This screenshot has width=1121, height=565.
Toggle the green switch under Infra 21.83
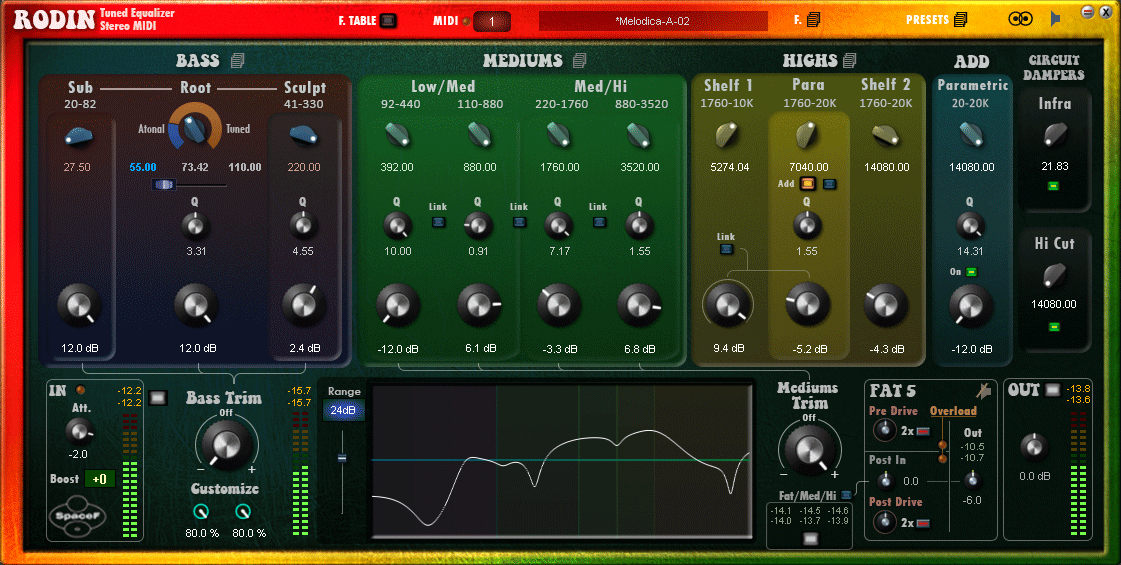1054,186
